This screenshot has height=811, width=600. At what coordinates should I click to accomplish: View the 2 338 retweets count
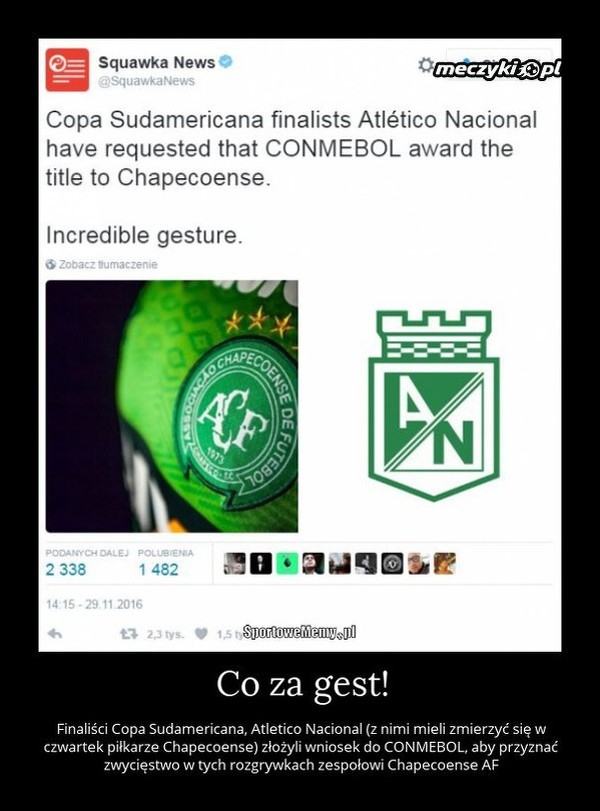66,569
